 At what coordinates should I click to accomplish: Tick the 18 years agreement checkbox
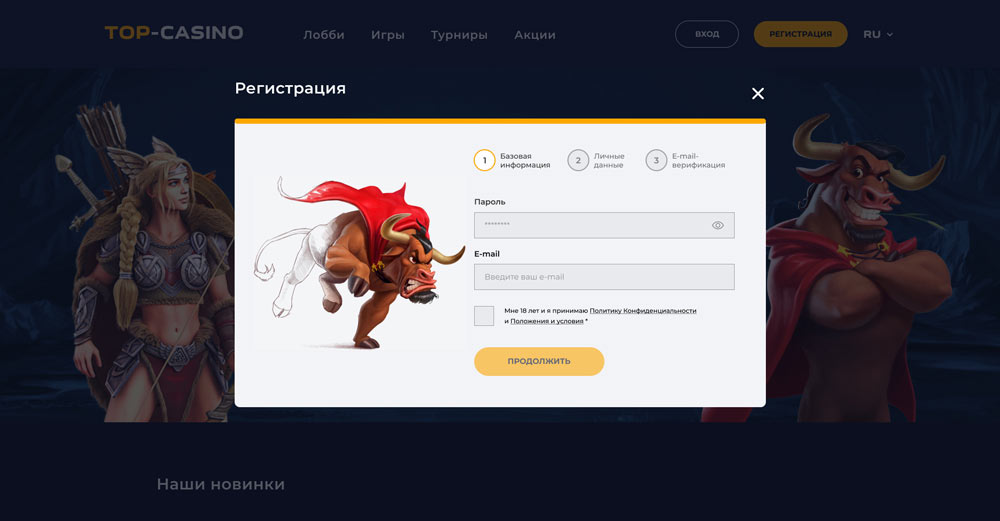(x=484, y=316)
